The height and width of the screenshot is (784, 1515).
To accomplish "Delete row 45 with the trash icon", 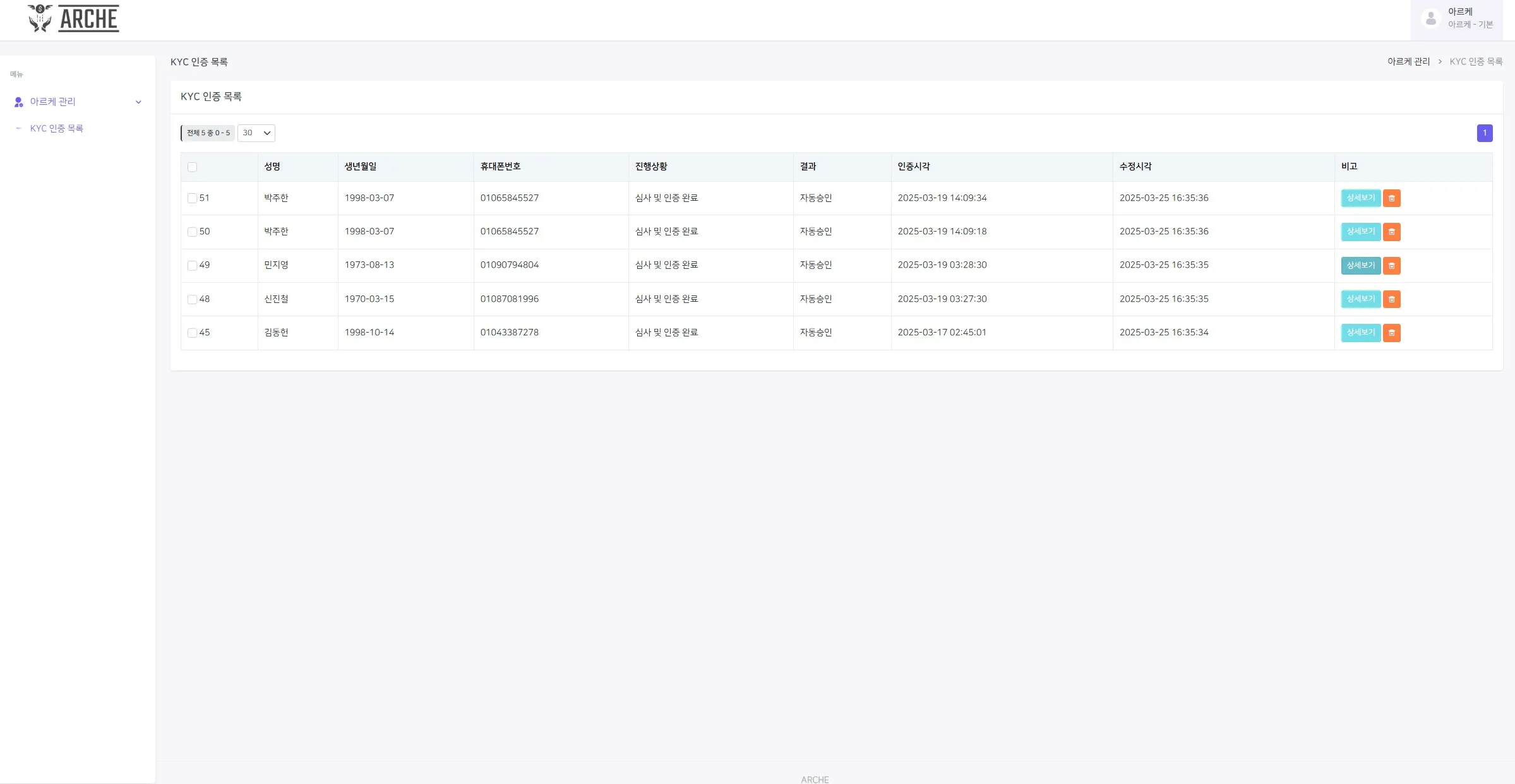I will [x=1391, y=333].
